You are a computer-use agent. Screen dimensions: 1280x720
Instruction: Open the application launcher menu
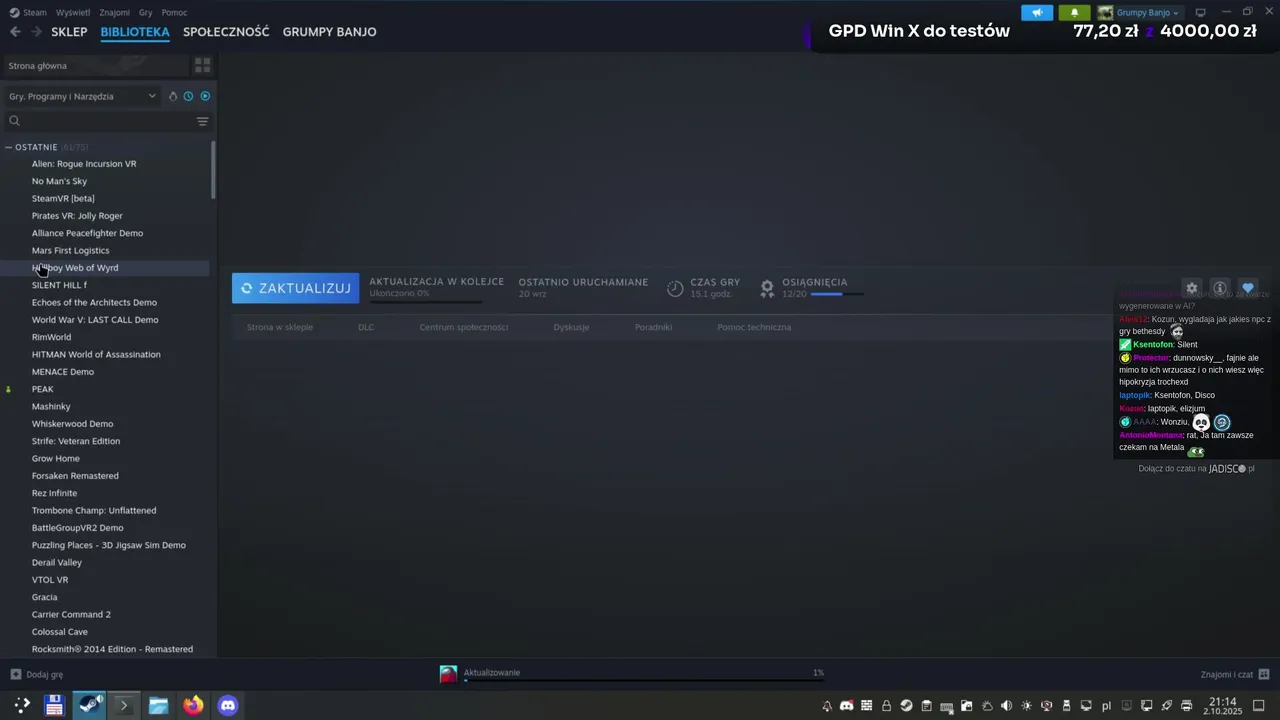(x=21, y=705)
